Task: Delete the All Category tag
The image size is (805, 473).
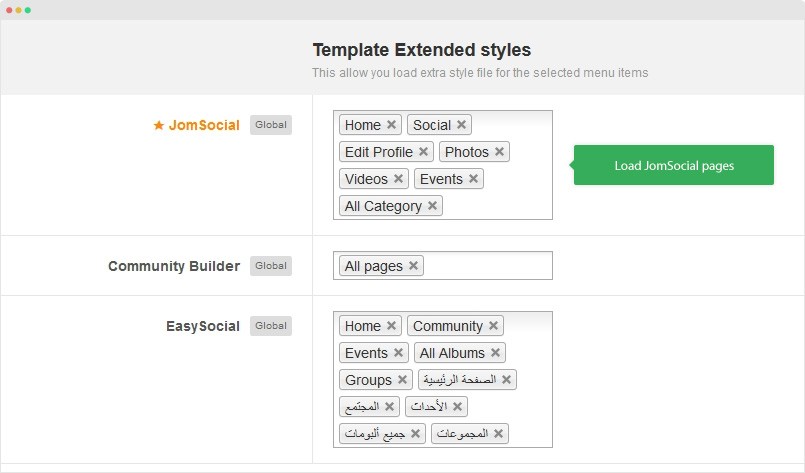Action: [x=432, y=206]
